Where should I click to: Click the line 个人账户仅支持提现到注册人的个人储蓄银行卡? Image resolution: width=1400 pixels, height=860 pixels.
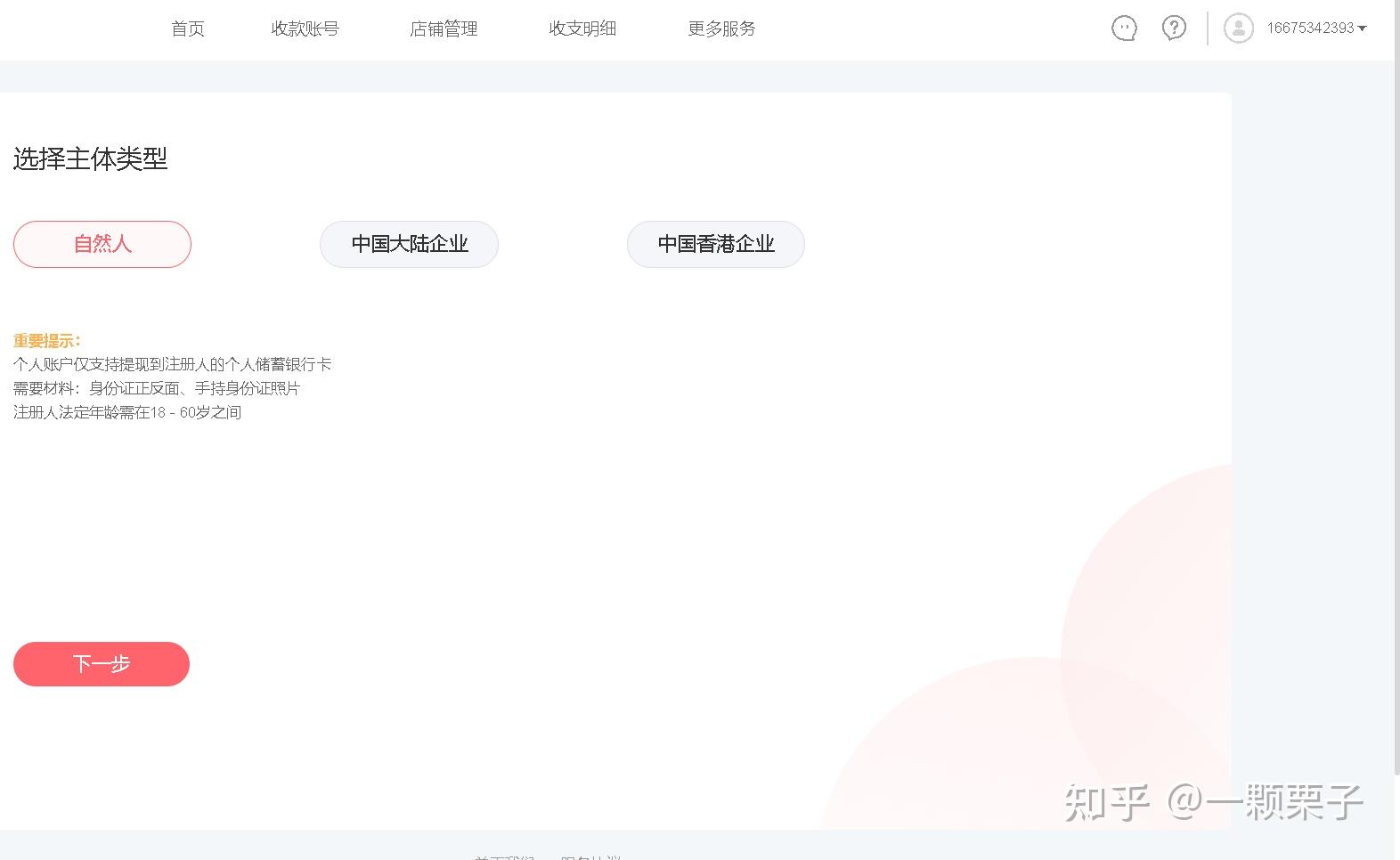tap(173, 364)
